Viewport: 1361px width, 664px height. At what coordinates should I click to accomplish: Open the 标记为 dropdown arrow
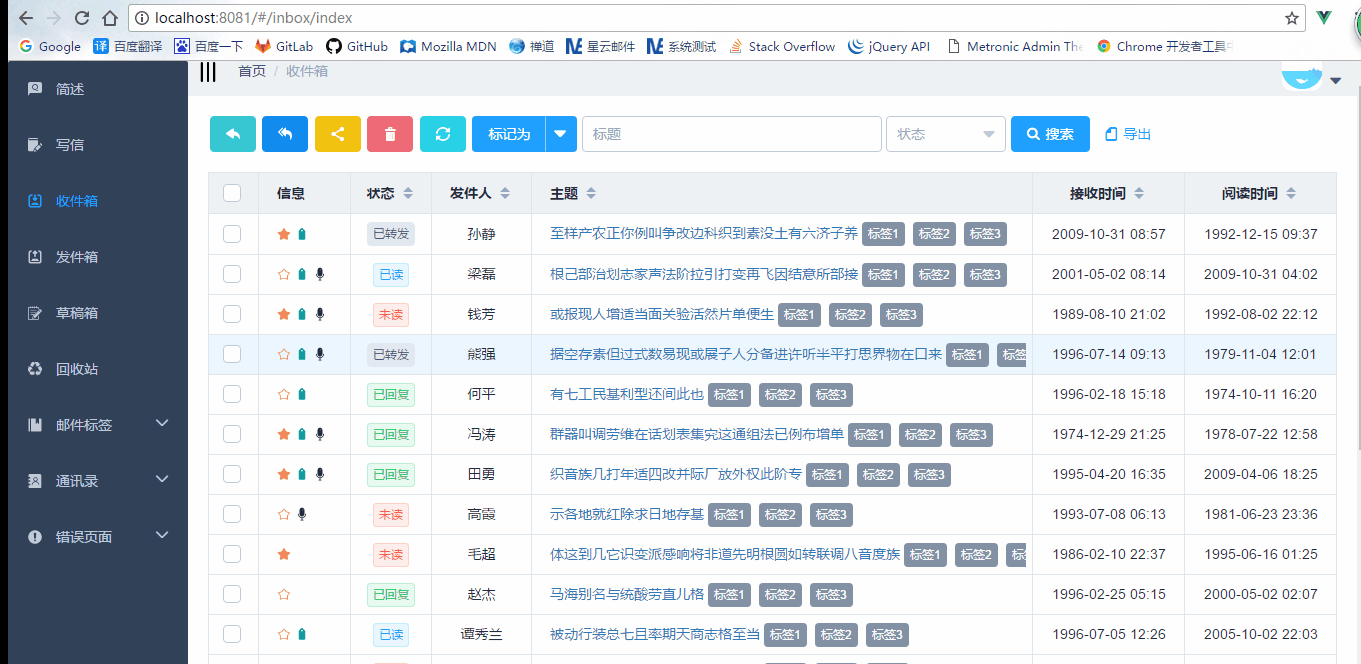click(561, 134)
